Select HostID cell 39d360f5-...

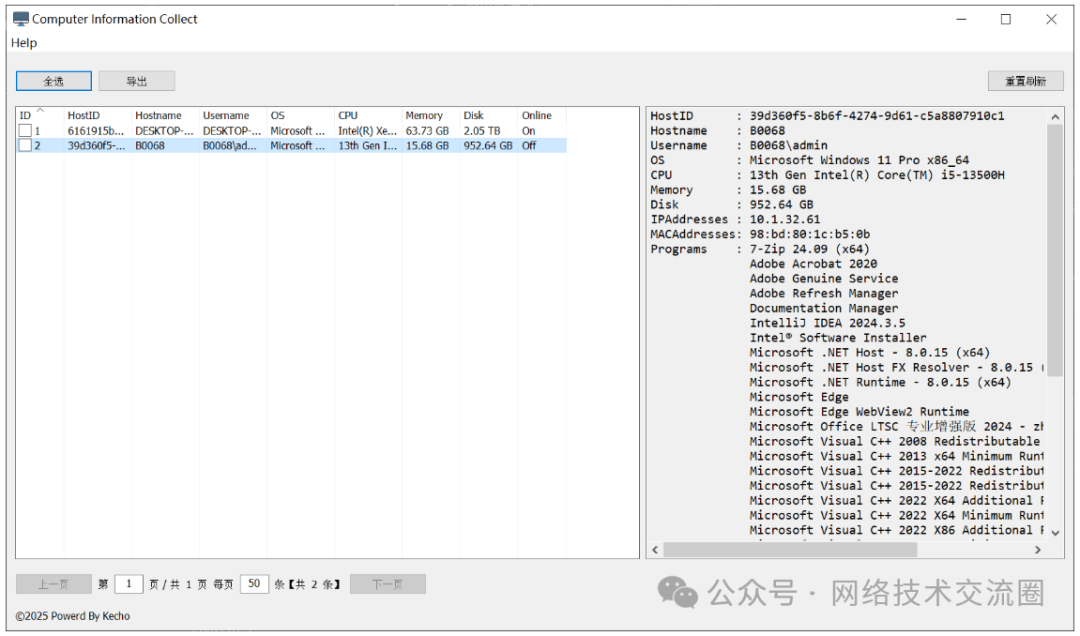(96, 145)
